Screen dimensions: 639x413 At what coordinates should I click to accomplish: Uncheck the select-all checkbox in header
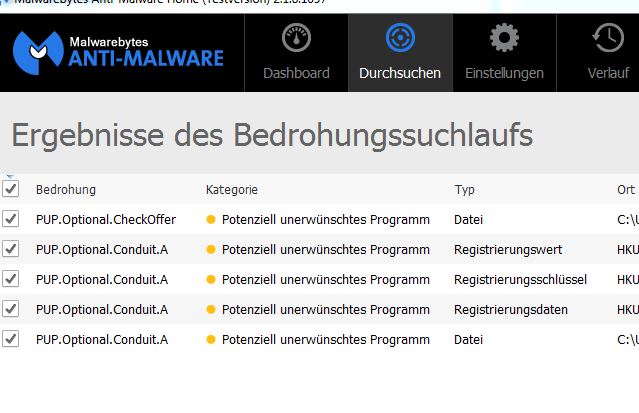point(11,189)
